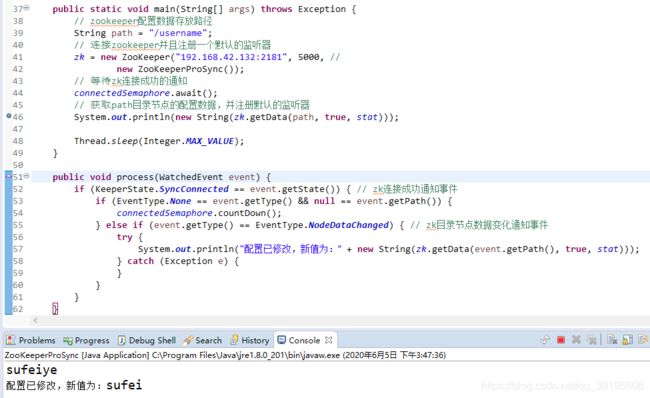Click "throws Exception" on line 37
Viewport: 650px width, 398px height.
[x=303, y=9]
